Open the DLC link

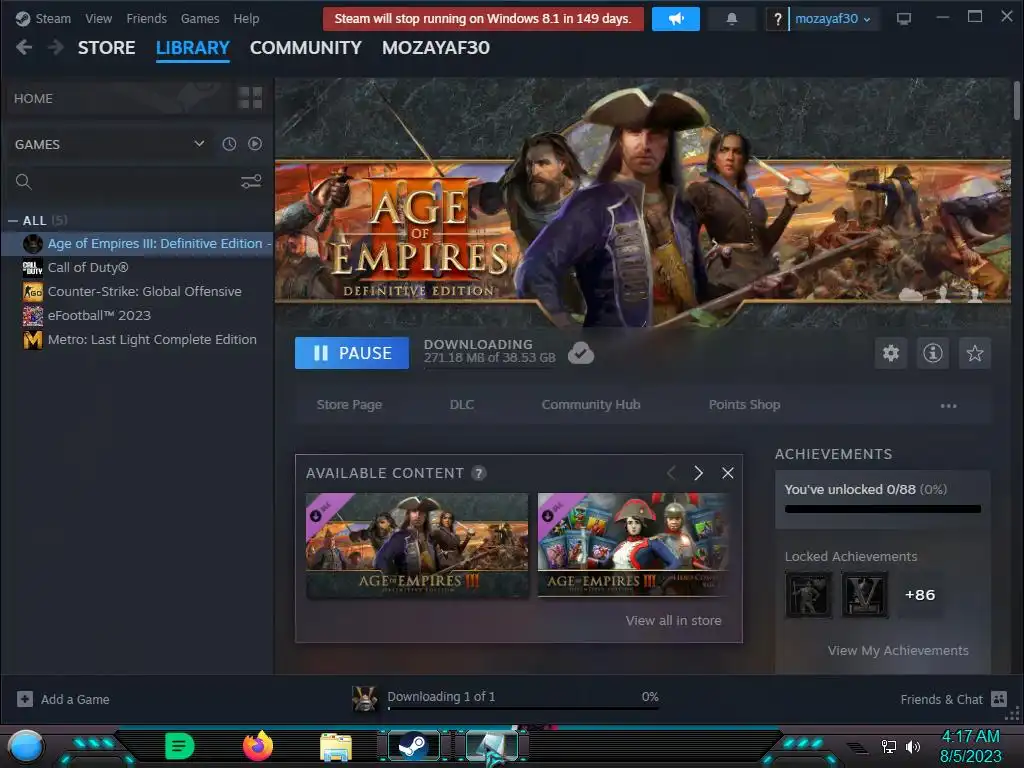coord(462,405)
